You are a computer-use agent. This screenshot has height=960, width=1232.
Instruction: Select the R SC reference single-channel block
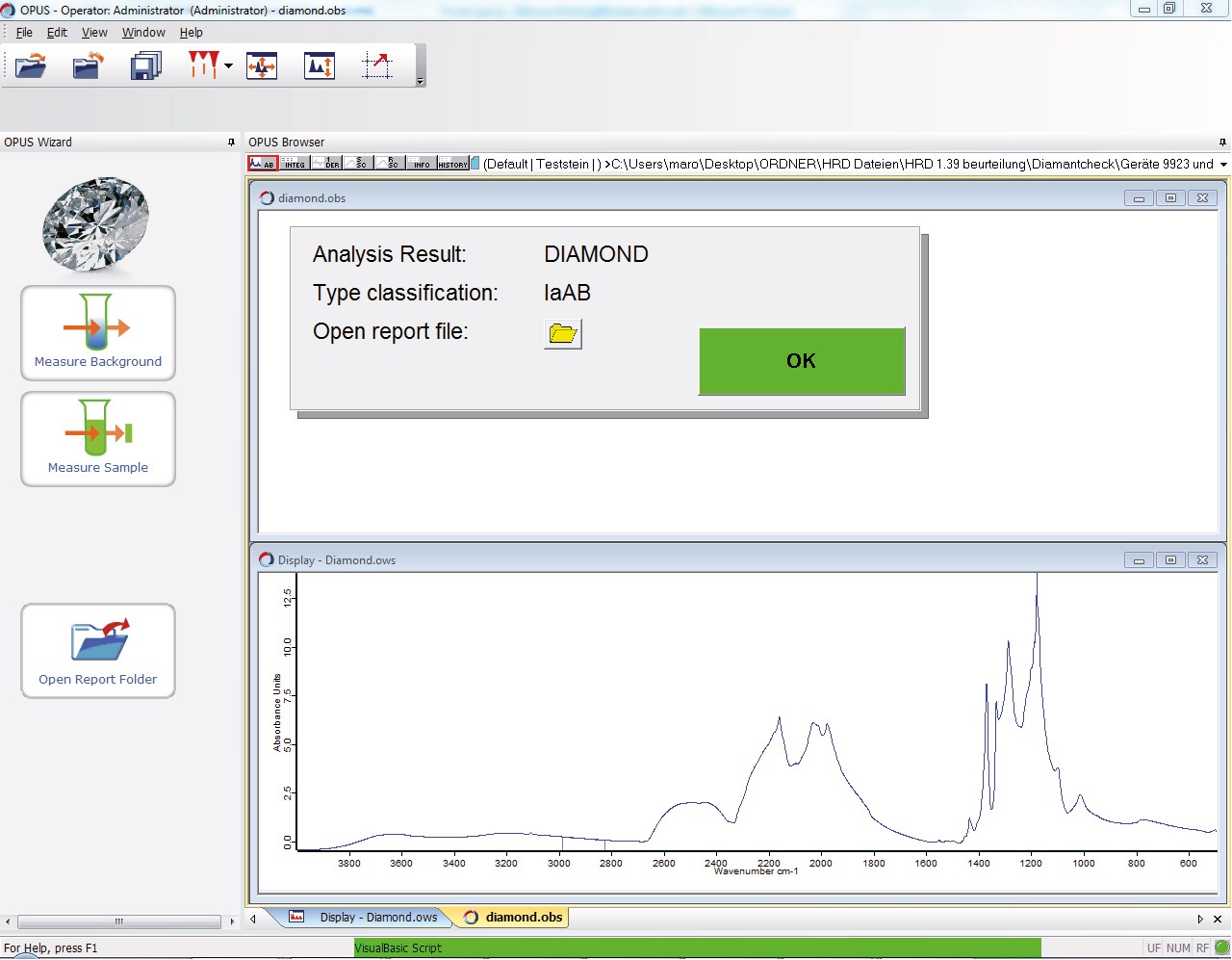coord(389,164)
